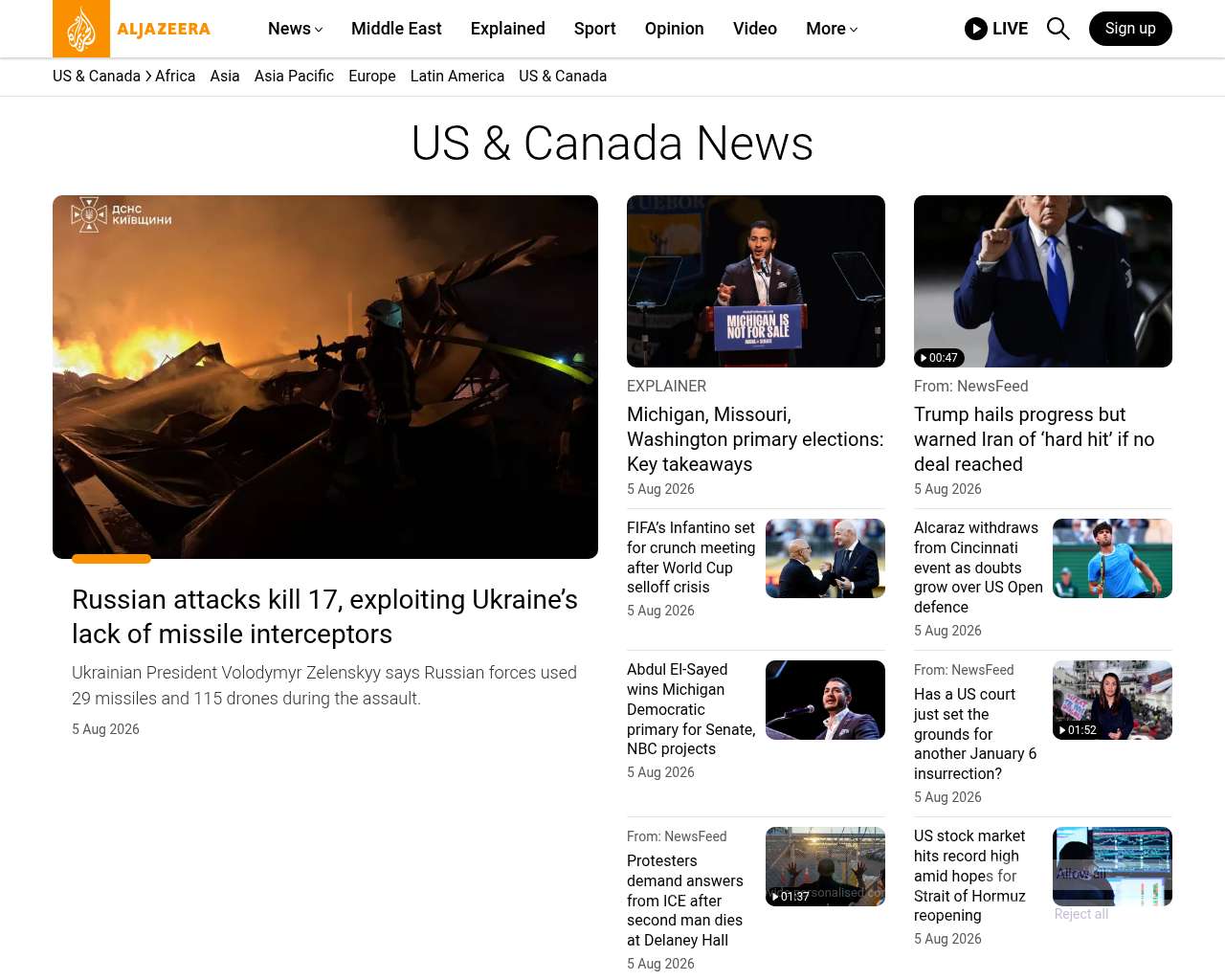Click the stock market screens thumbnail

1112,866
